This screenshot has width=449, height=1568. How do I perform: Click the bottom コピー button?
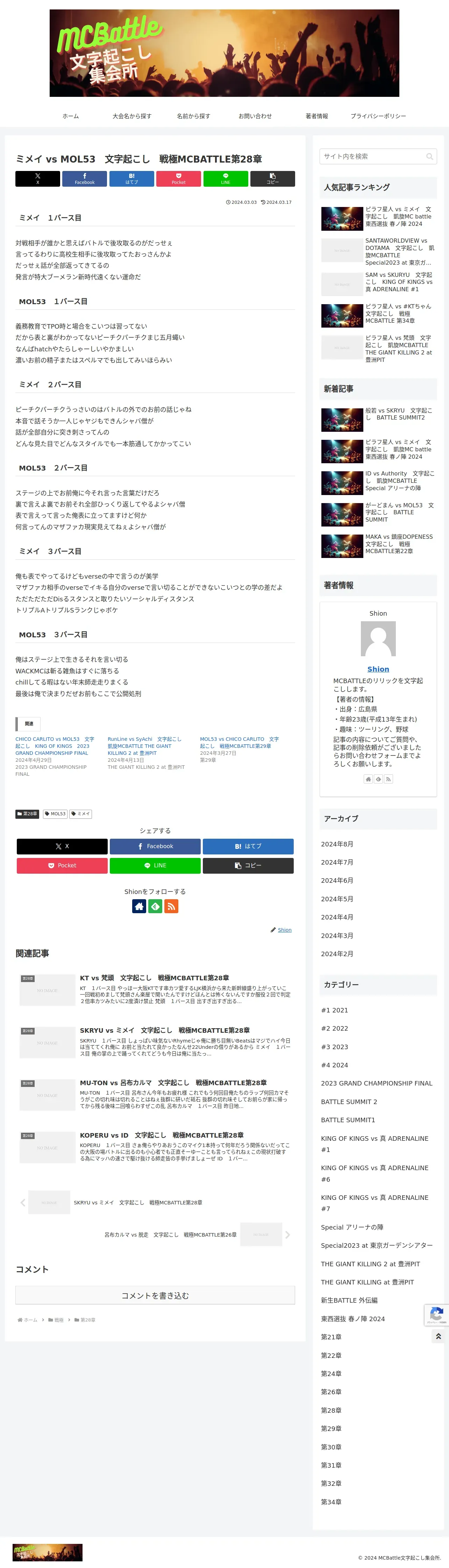248,865
